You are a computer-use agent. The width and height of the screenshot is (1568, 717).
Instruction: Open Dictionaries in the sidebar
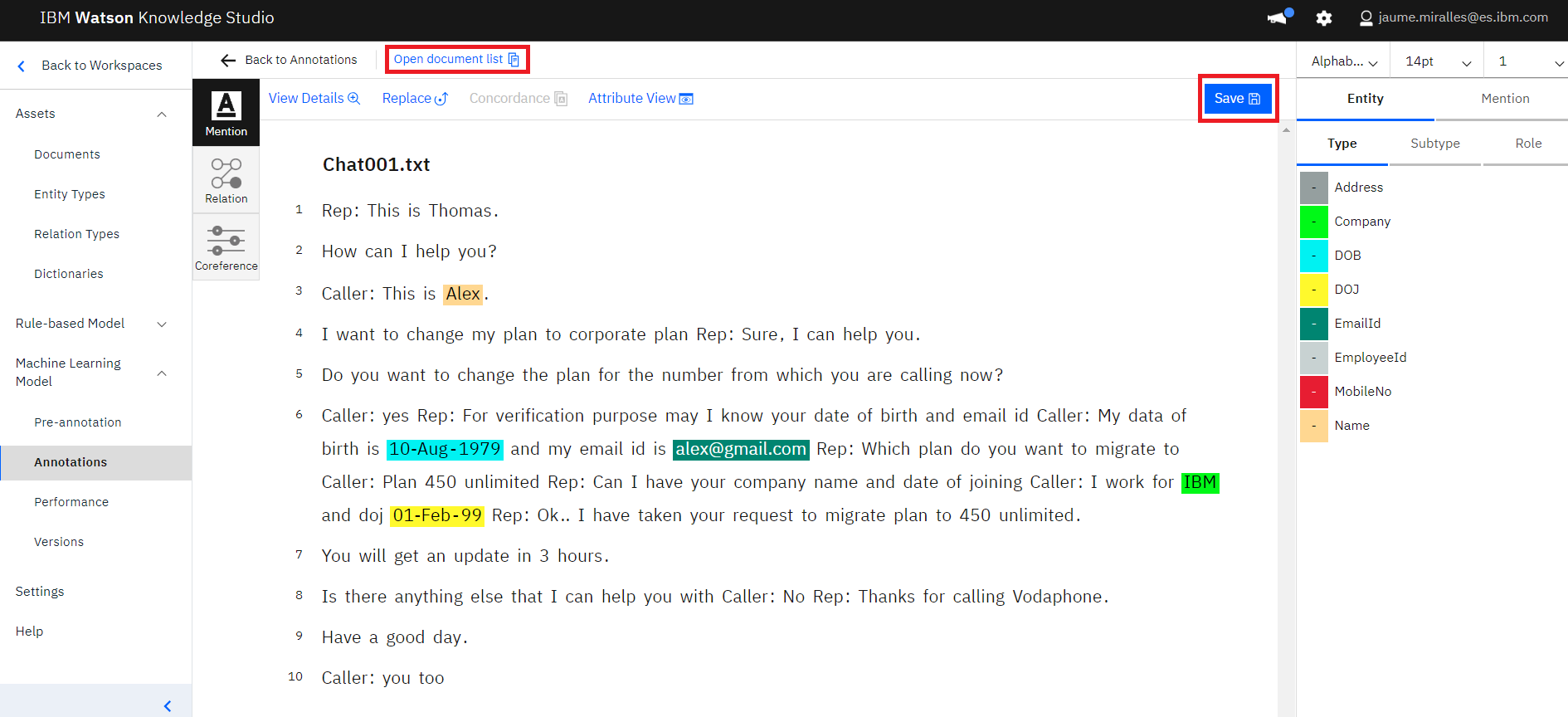click(69, 274)
